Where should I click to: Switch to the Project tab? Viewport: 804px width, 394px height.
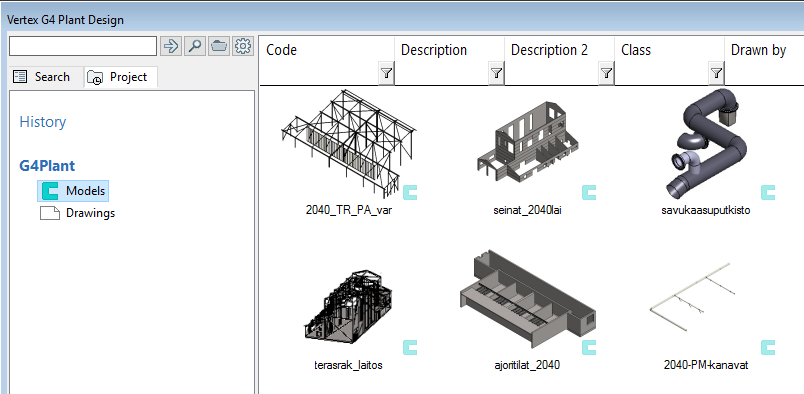[120, 77]
